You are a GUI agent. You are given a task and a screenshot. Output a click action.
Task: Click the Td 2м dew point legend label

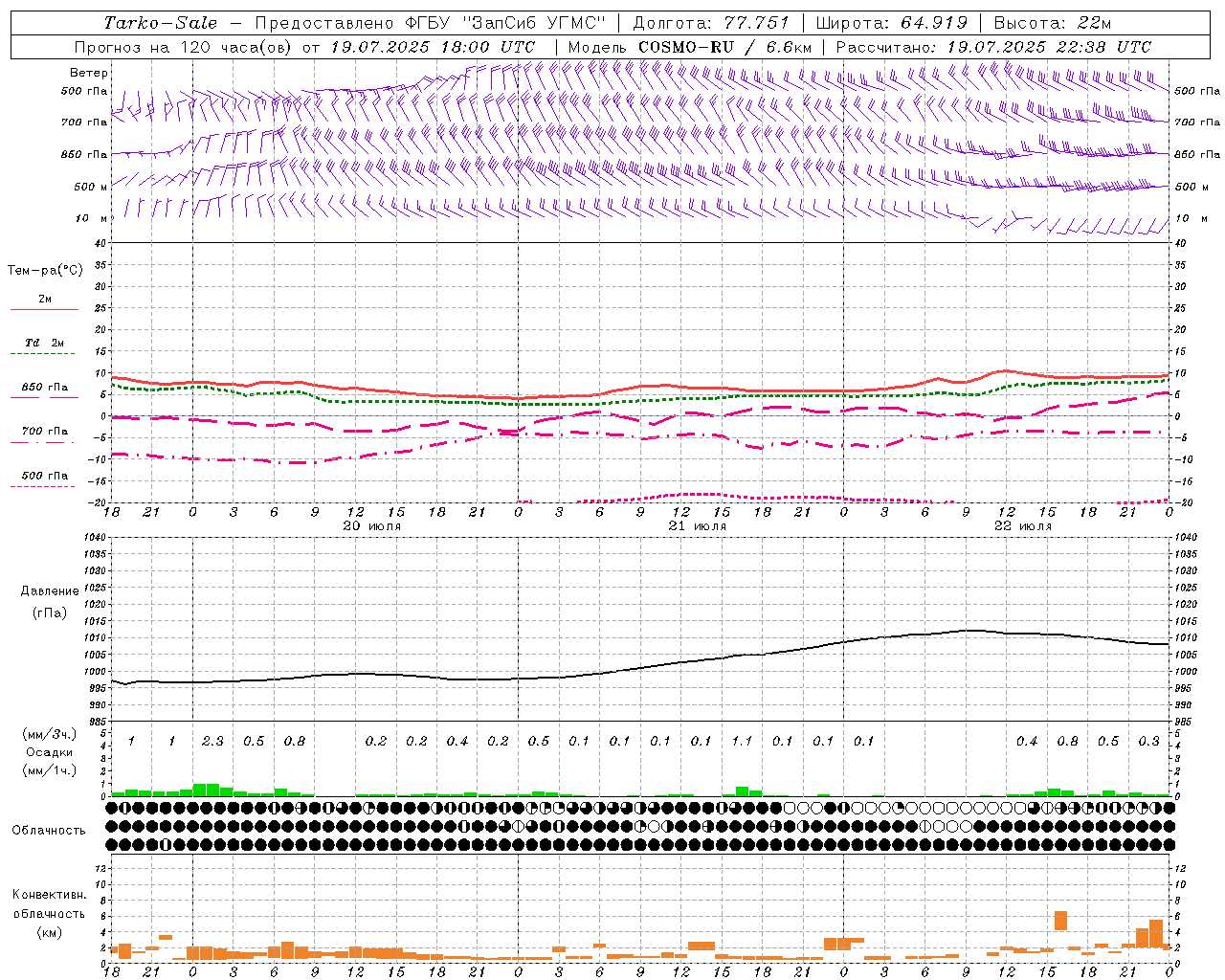point(44,343)
